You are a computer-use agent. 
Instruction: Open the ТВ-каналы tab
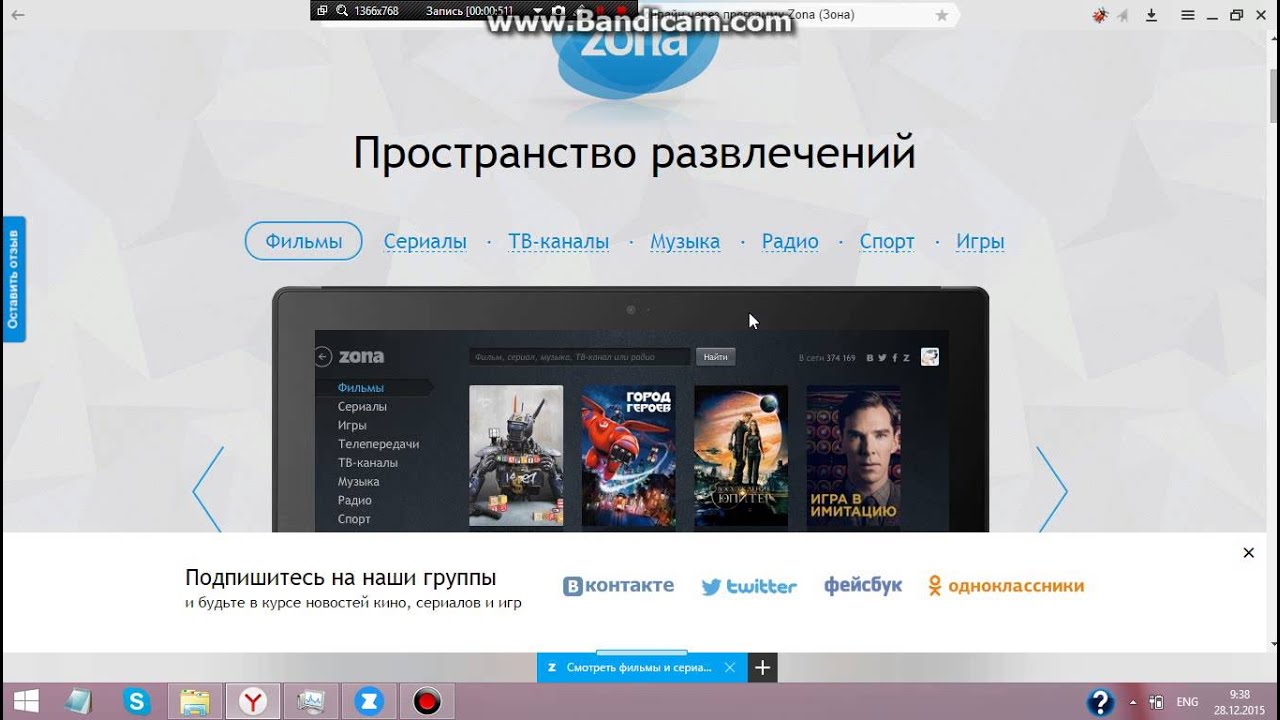559,241
